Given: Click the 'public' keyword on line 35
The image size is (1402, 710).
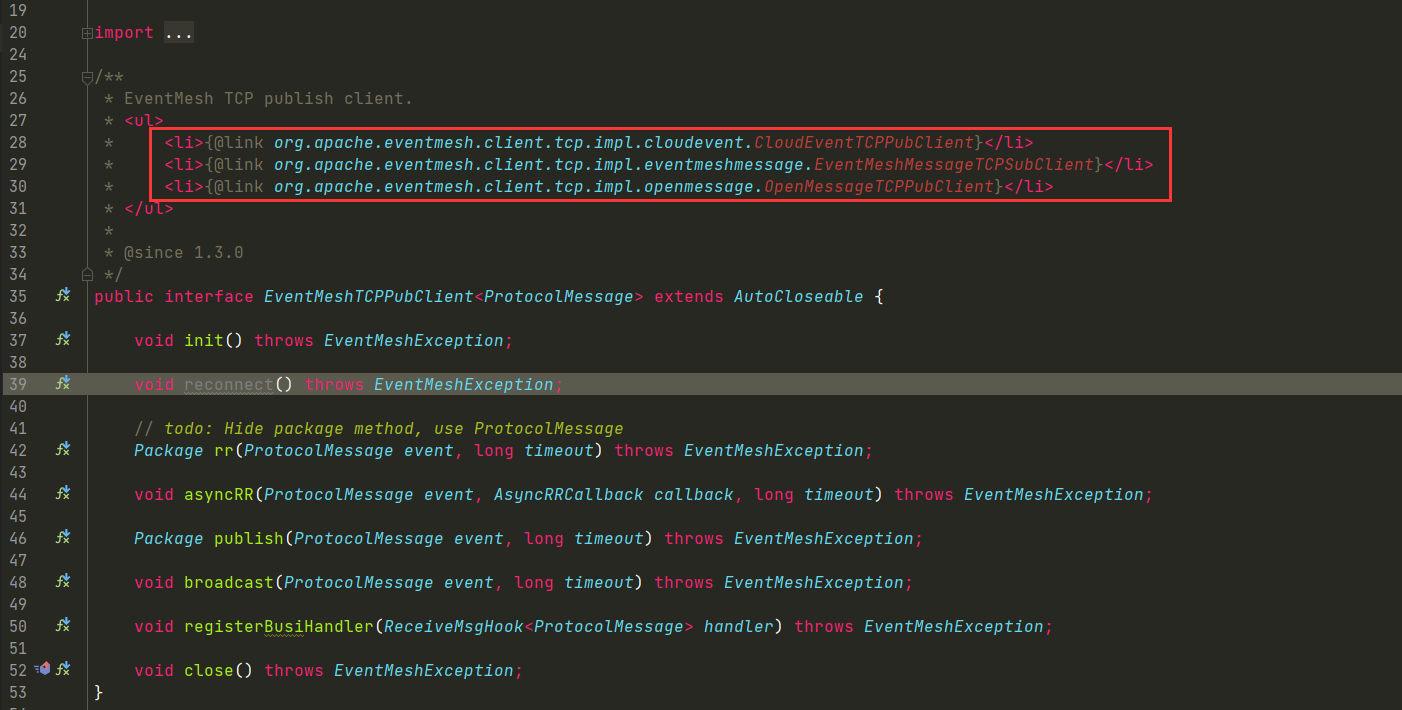Looking at the screenshot, I should coord(124,296).
